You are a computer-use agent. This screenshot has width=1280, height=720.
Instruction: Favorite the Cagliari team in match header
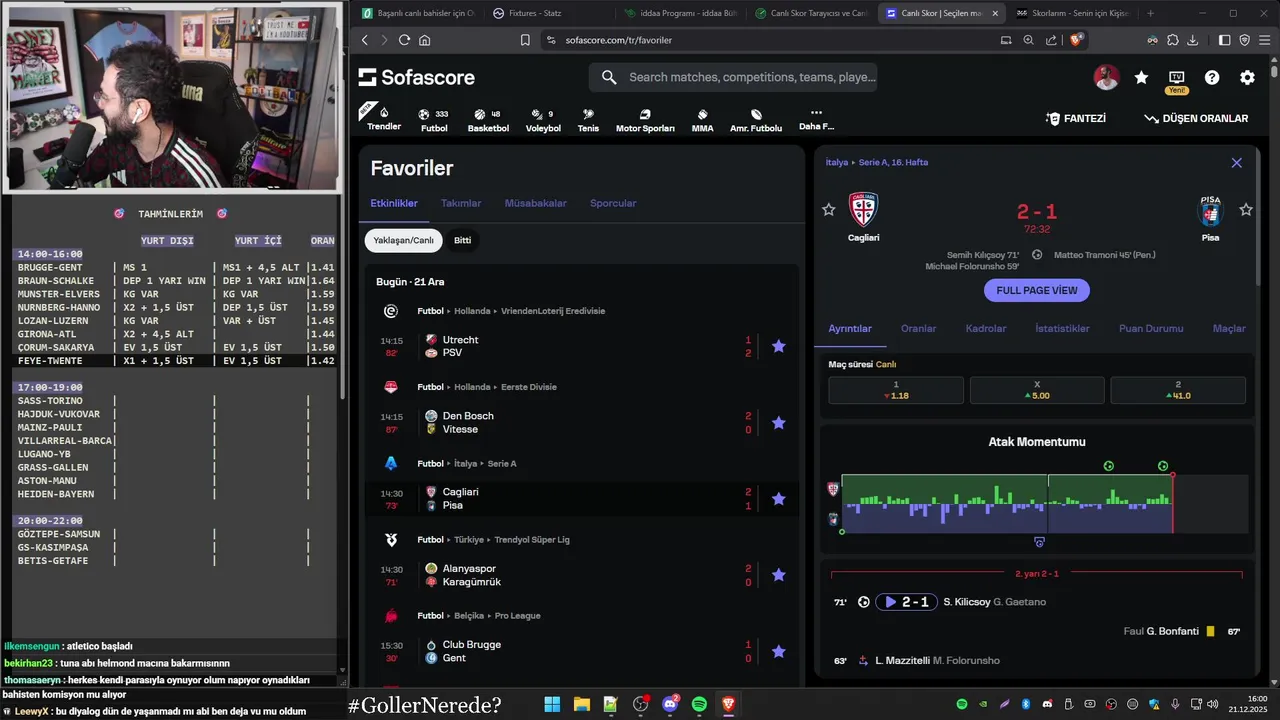coord(828,209)
